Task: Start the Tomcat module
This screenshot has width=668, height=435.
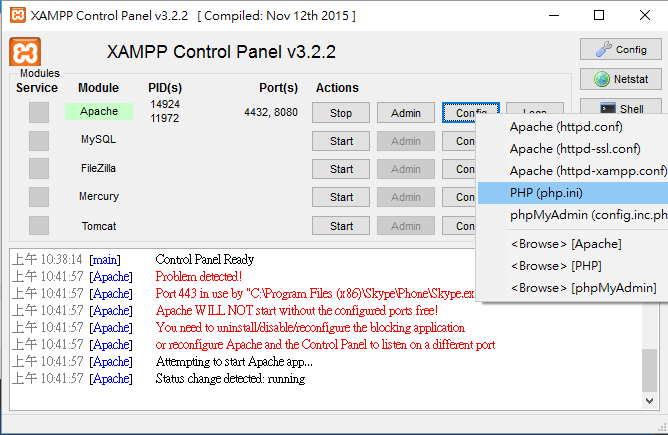Action: [x=341, y=226]
